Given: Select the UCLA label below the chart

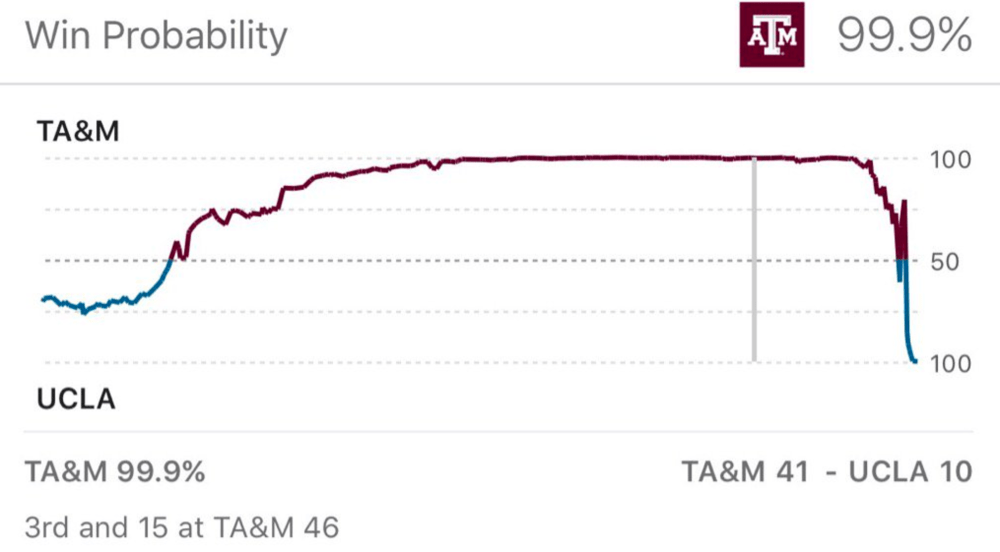Looking at the screenshot, I should pyautogui.click(x=76, y=400).
